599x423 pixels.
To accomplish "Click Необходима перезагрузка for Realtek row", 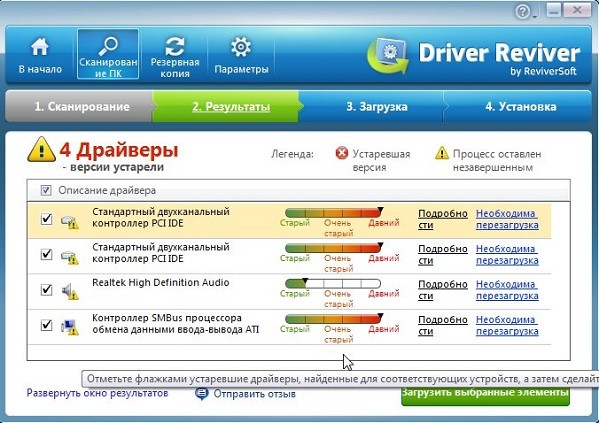I will pyautogui.click(x=507, y=290).
